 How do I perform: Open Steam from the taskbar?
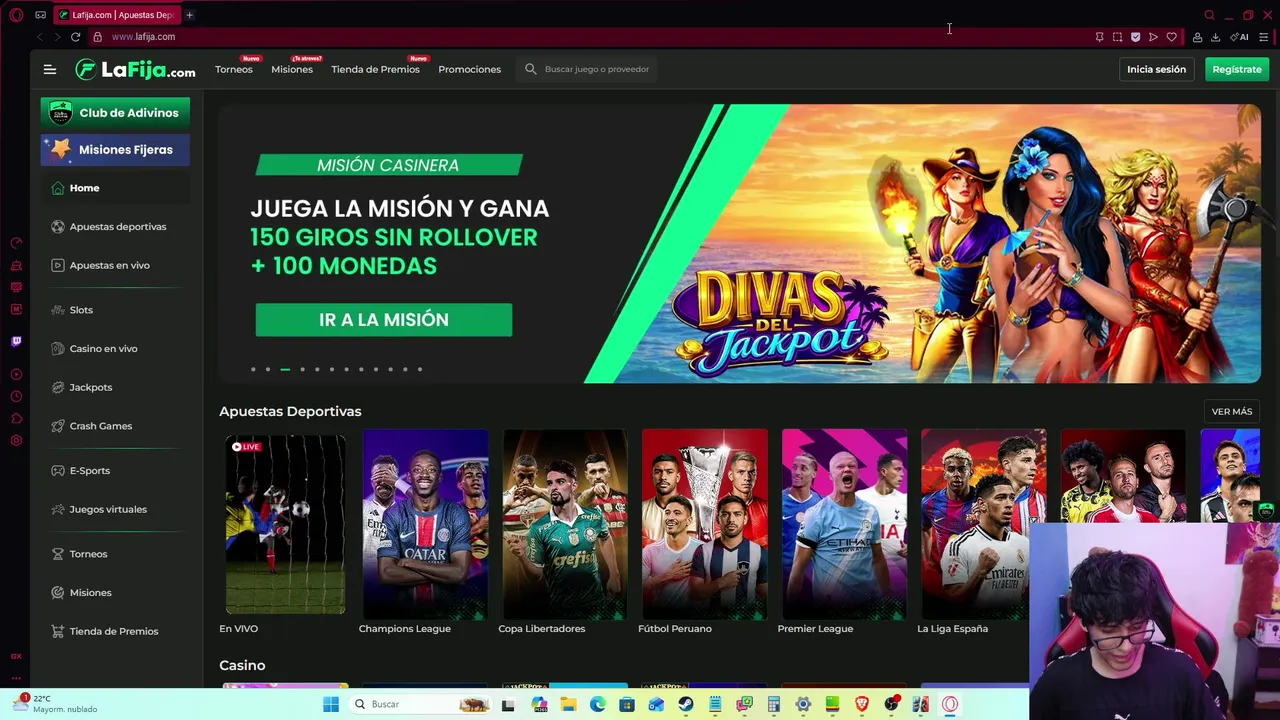point(686,704)
